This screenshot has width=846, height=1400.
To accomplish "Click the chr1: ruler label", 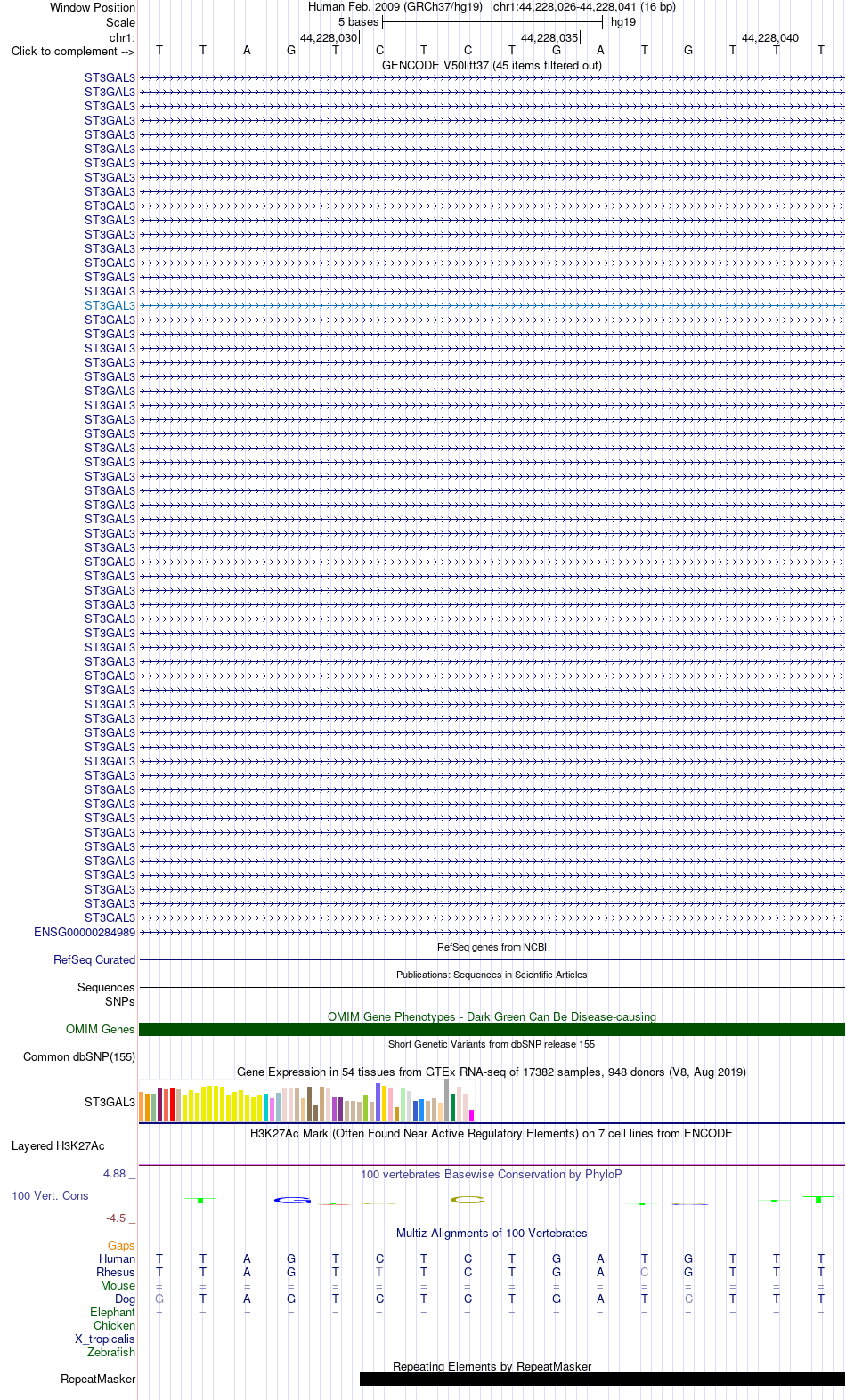I will coord(122,37).
